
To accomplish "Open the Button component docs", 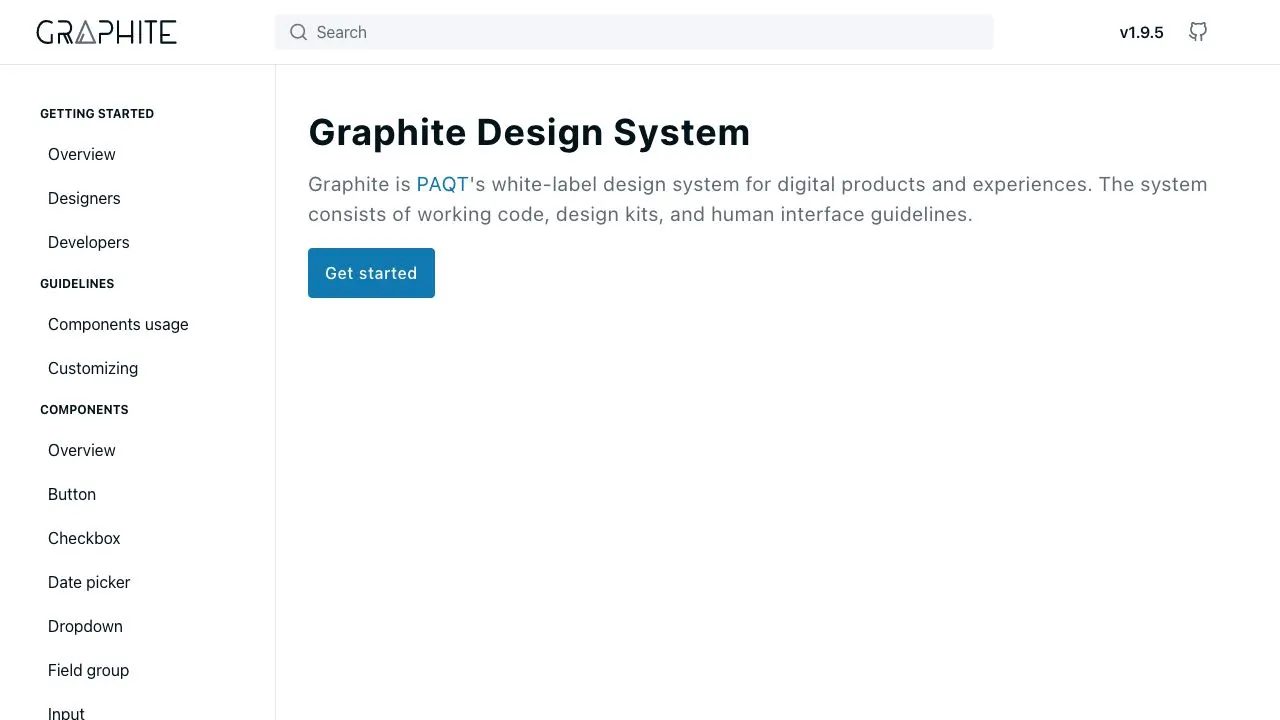I will tap(72, 494).
